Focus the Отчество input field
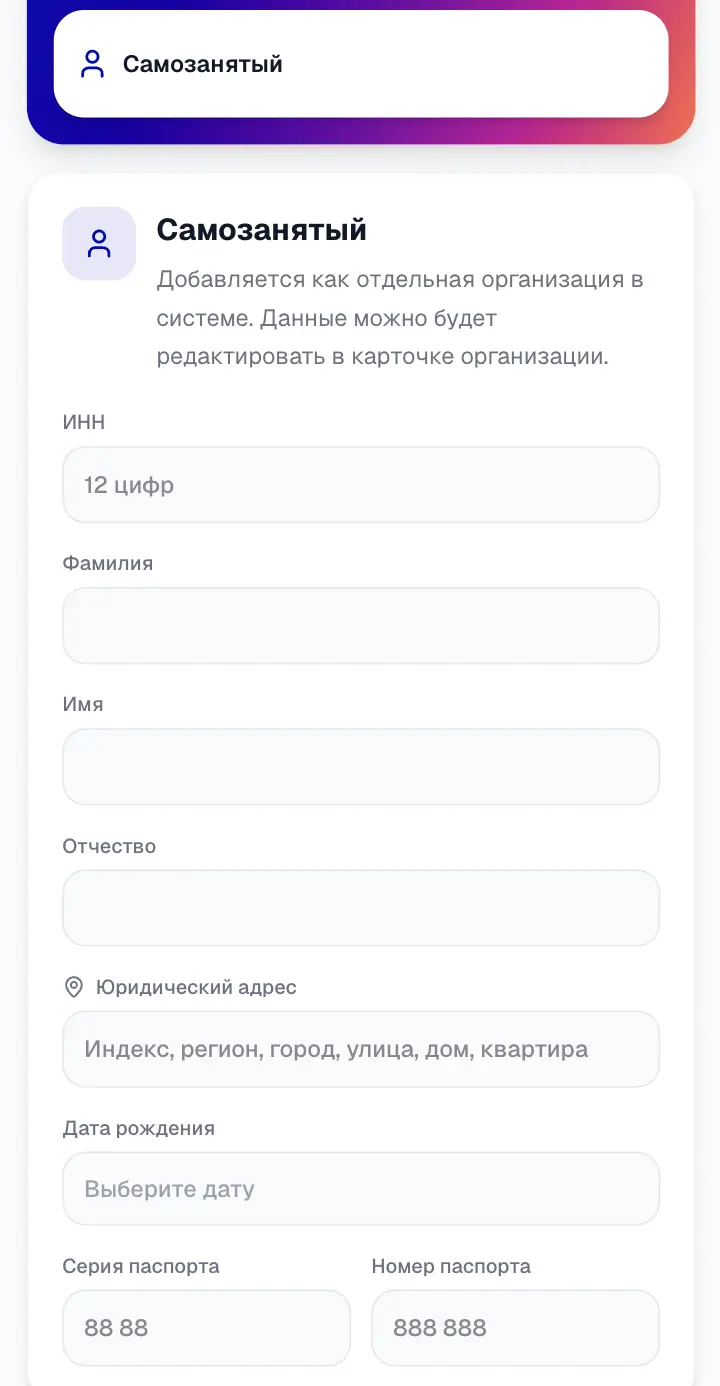The width and height of the screenshot is (720, 1386). pos(361,908)
